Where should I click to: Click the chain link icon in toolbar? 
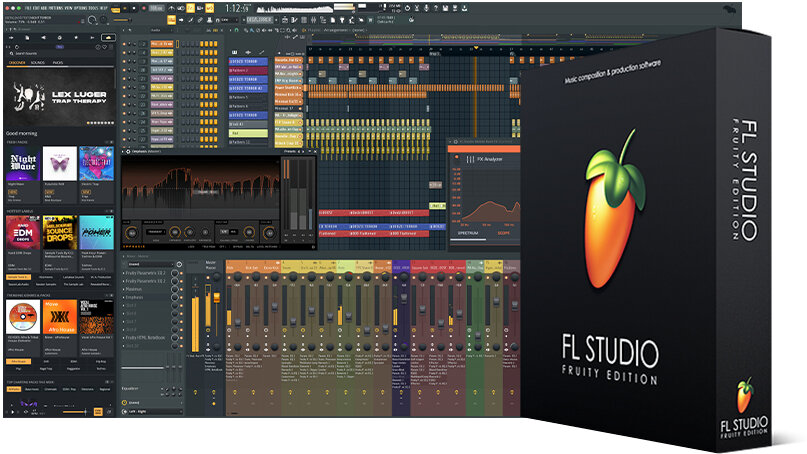click(200, 20)
